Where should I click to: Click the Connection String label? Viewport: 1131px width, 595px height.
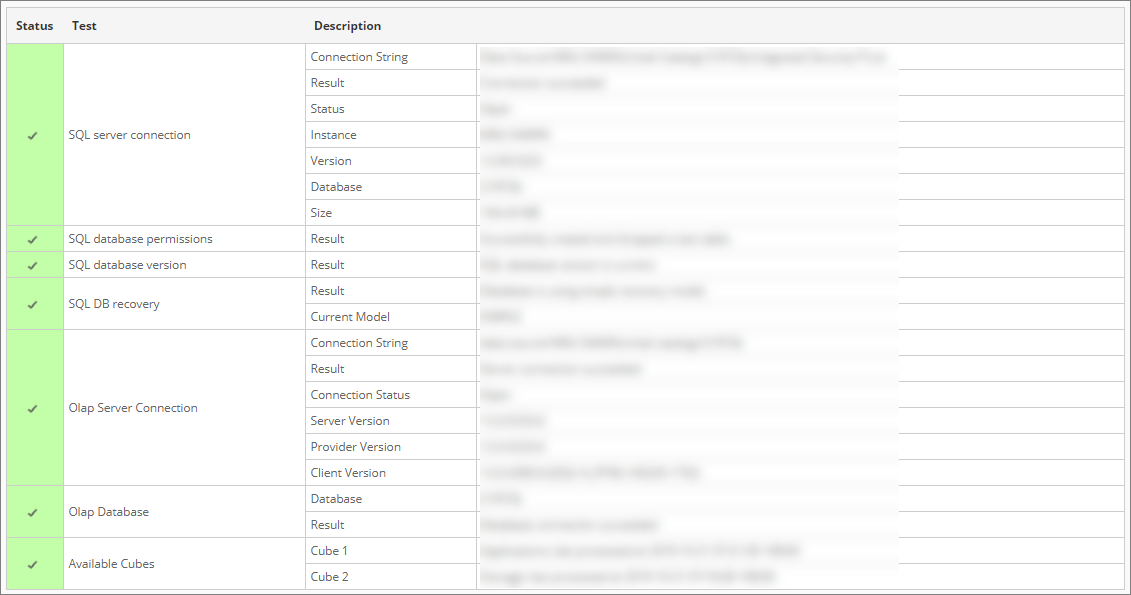[x=359, y=57]
